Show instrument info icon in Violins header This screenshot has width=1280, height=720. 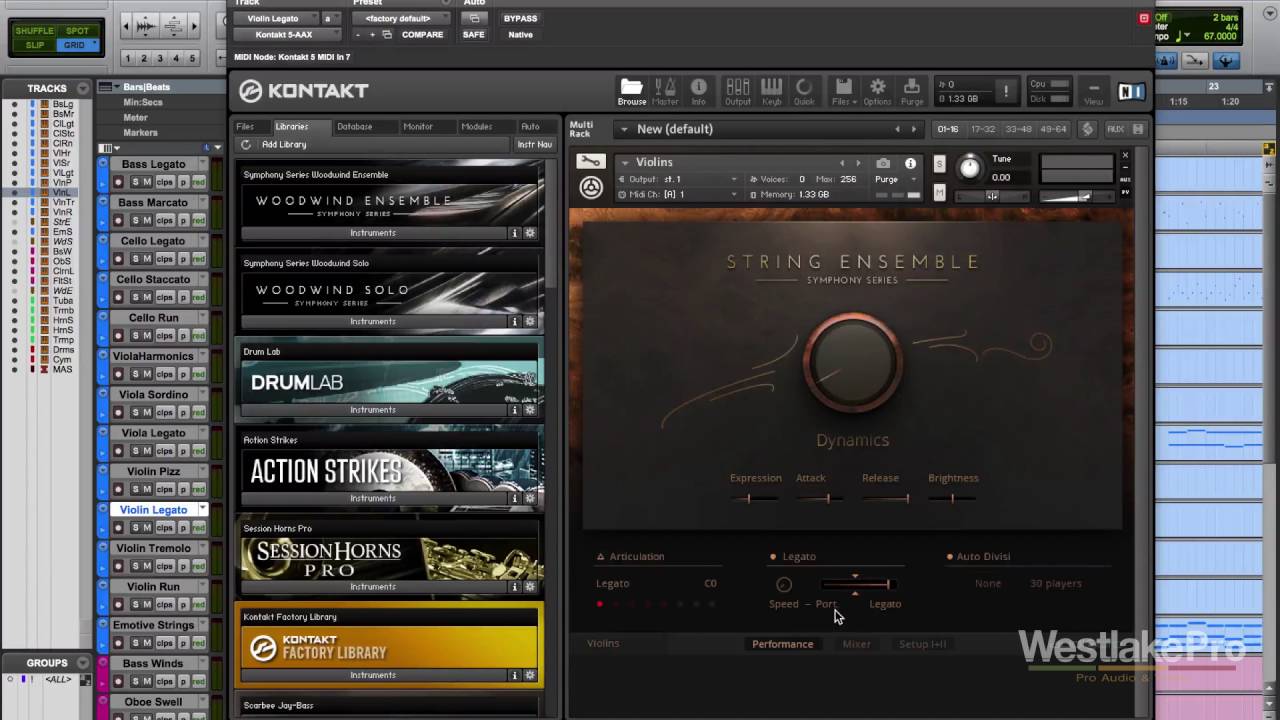point(910,163)
